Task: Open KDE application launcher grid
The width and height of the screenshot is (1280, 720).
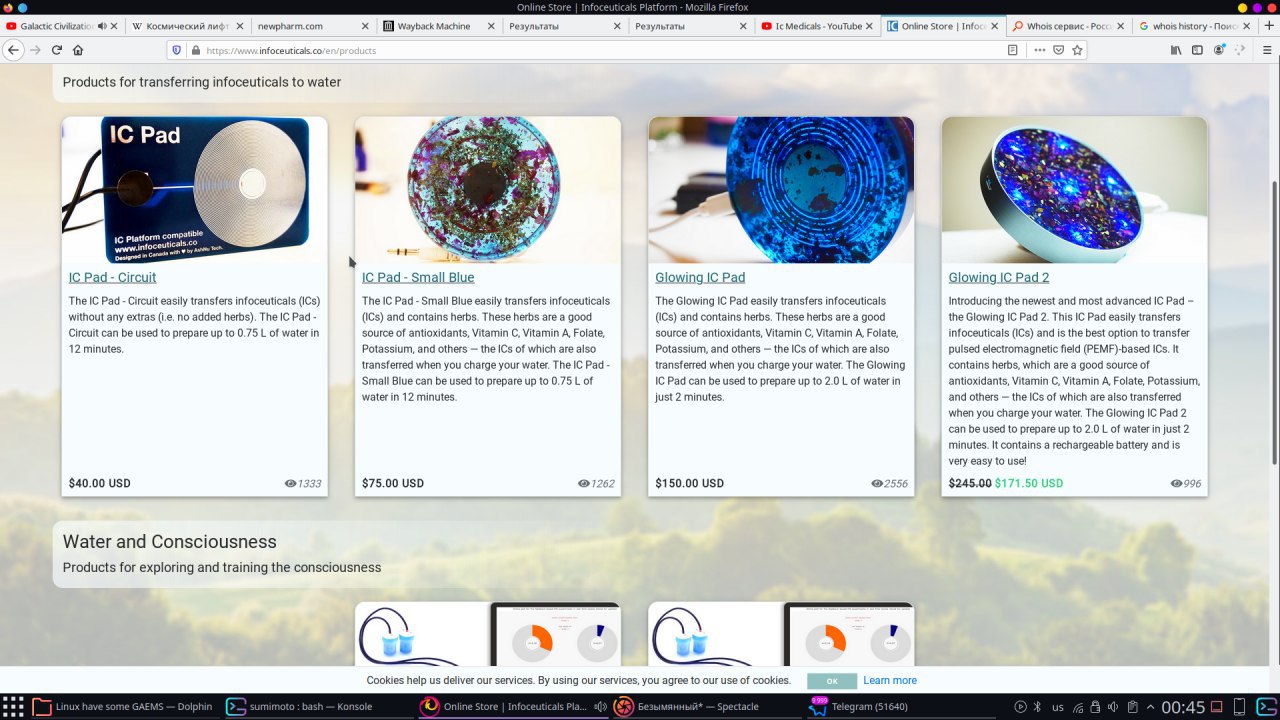Action: (x=13, y=706)
